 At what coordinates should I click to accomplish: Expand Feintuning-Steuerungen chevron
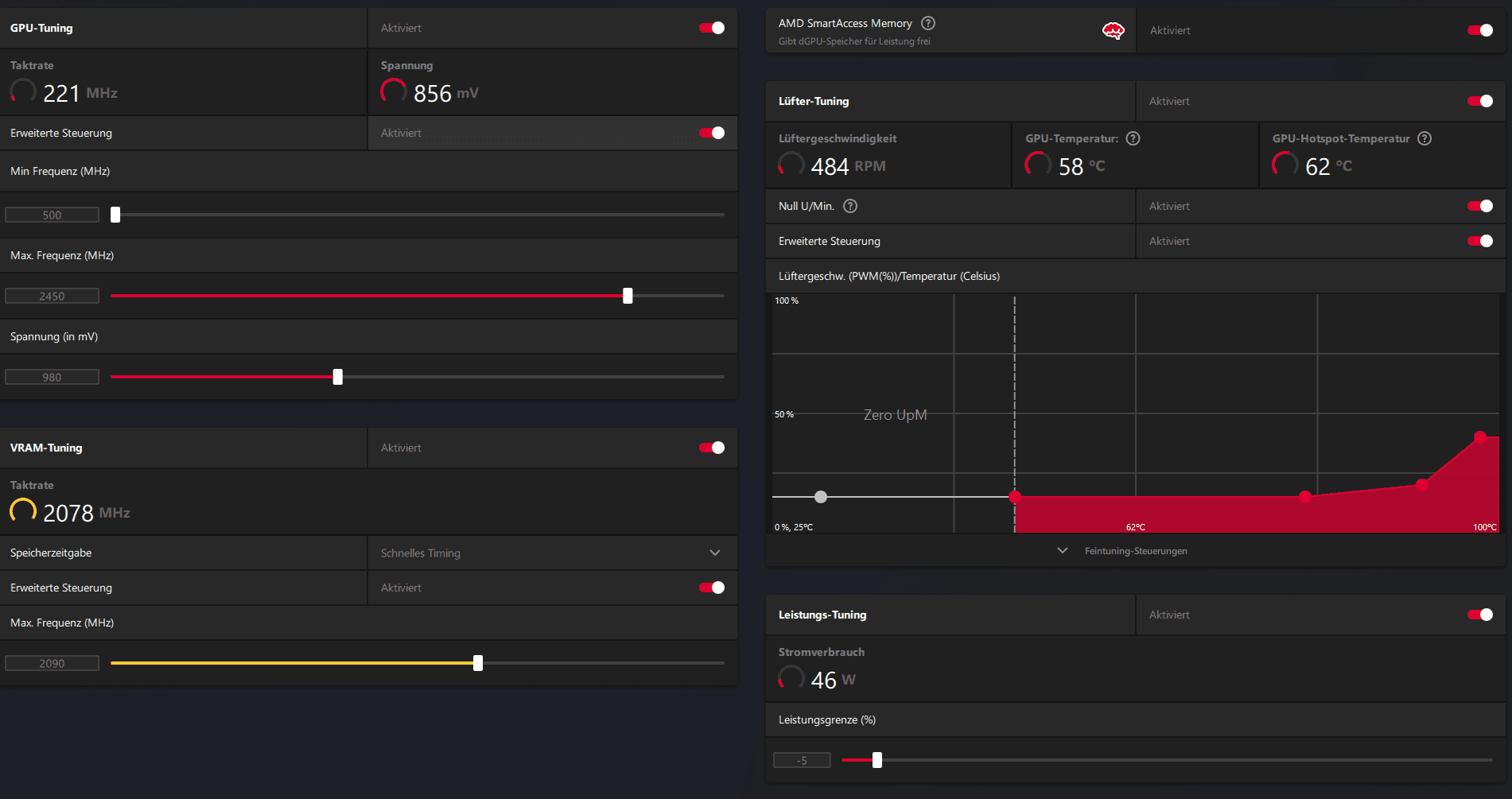pyautogui.click(x=1062, y=550)
